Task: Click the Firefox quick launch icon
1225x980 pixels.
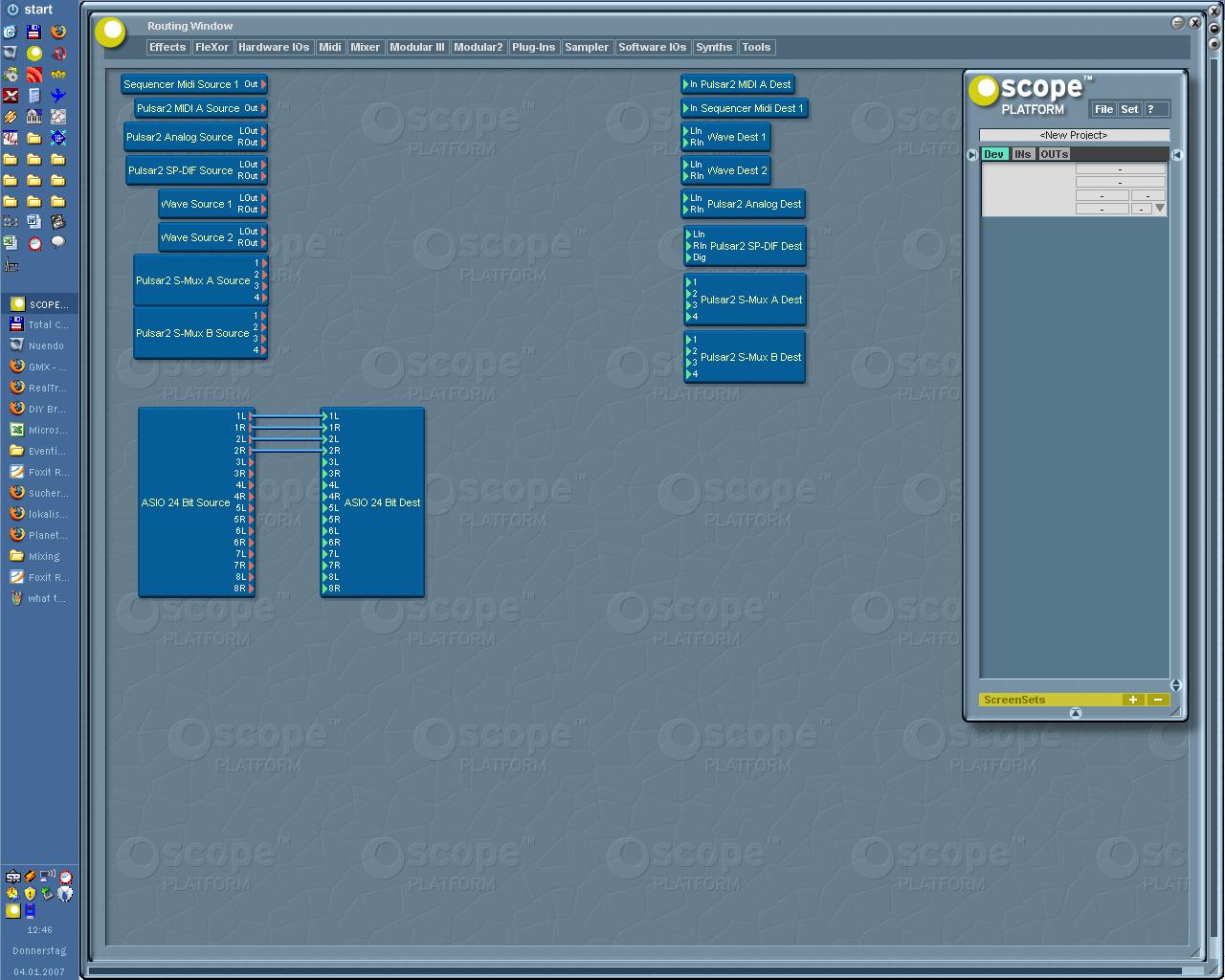Action: pos(58,32)
